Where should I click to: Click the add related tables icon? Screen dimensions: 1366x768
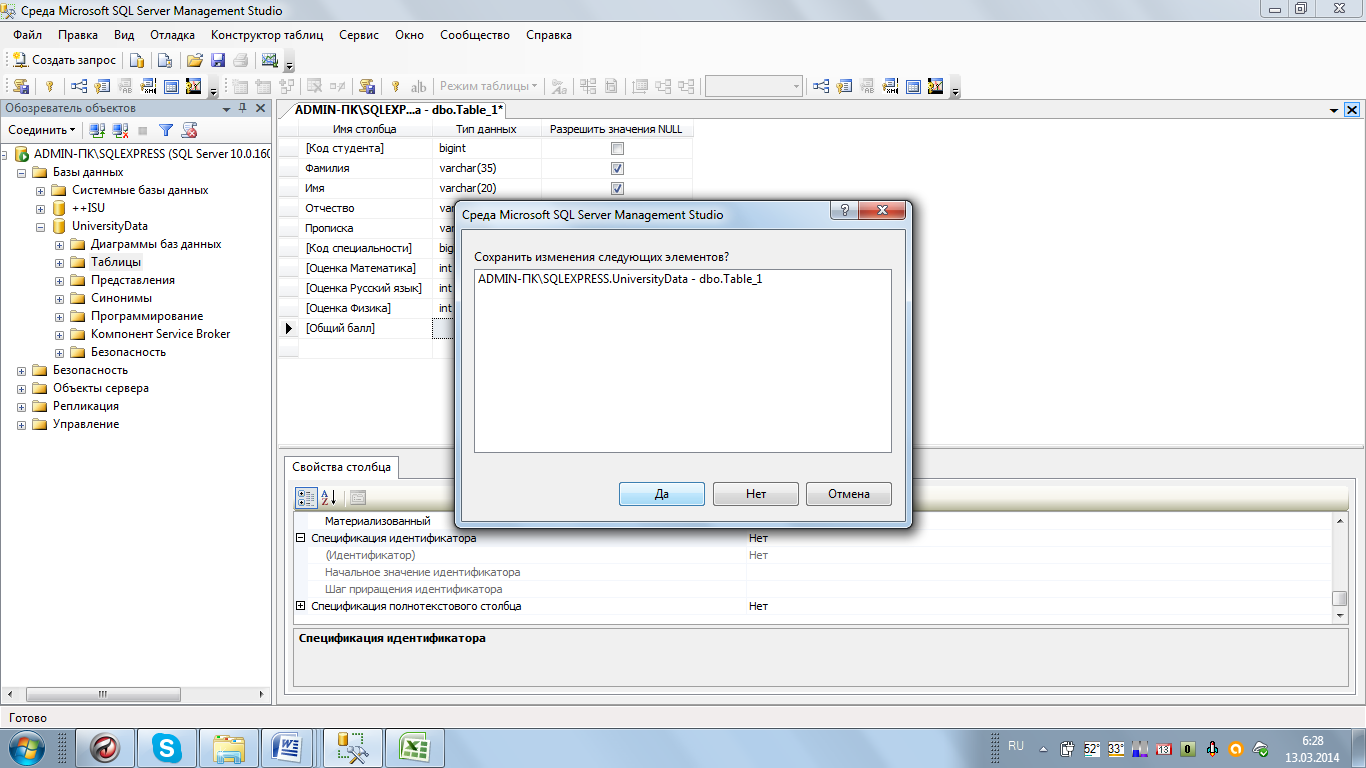click(287, 87)
